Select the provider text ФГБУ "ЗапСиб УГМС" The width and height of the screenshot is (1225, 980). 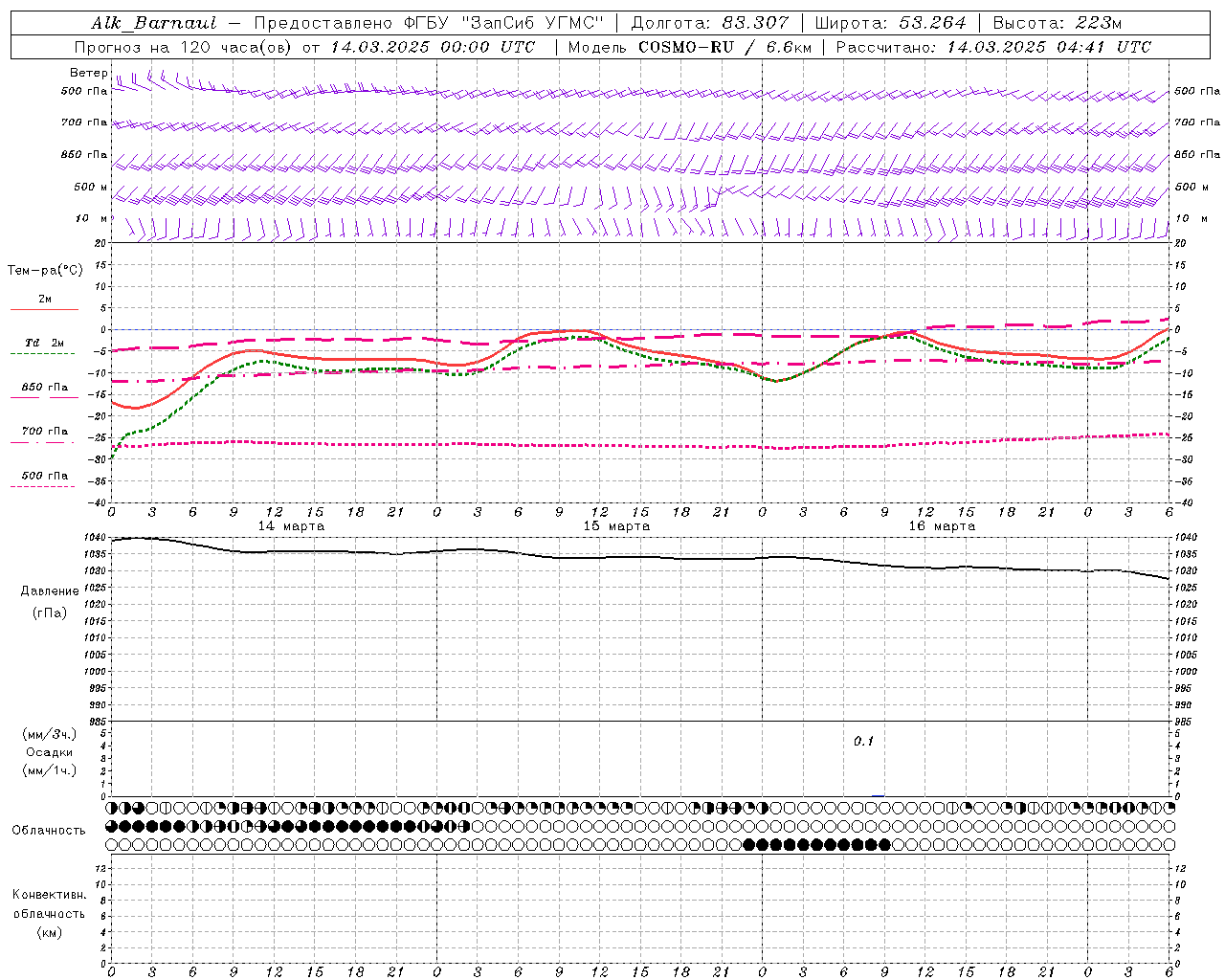pyautogui.click(x=501, y=23)
